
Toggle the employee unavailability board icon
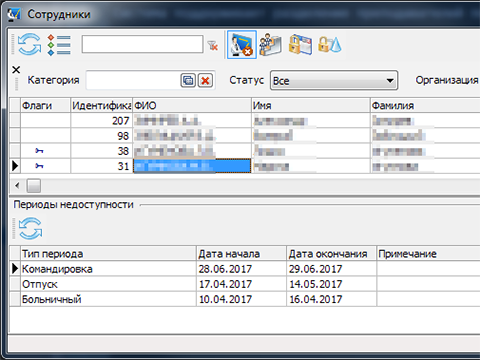242,45
